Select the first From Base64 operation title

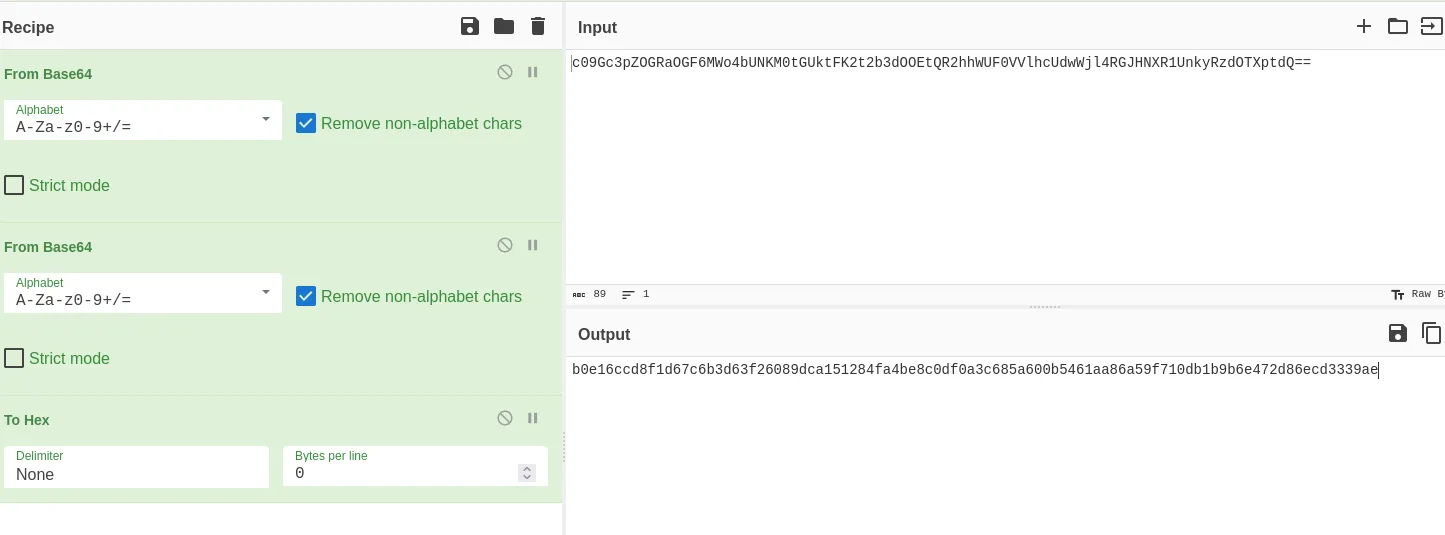48,74
